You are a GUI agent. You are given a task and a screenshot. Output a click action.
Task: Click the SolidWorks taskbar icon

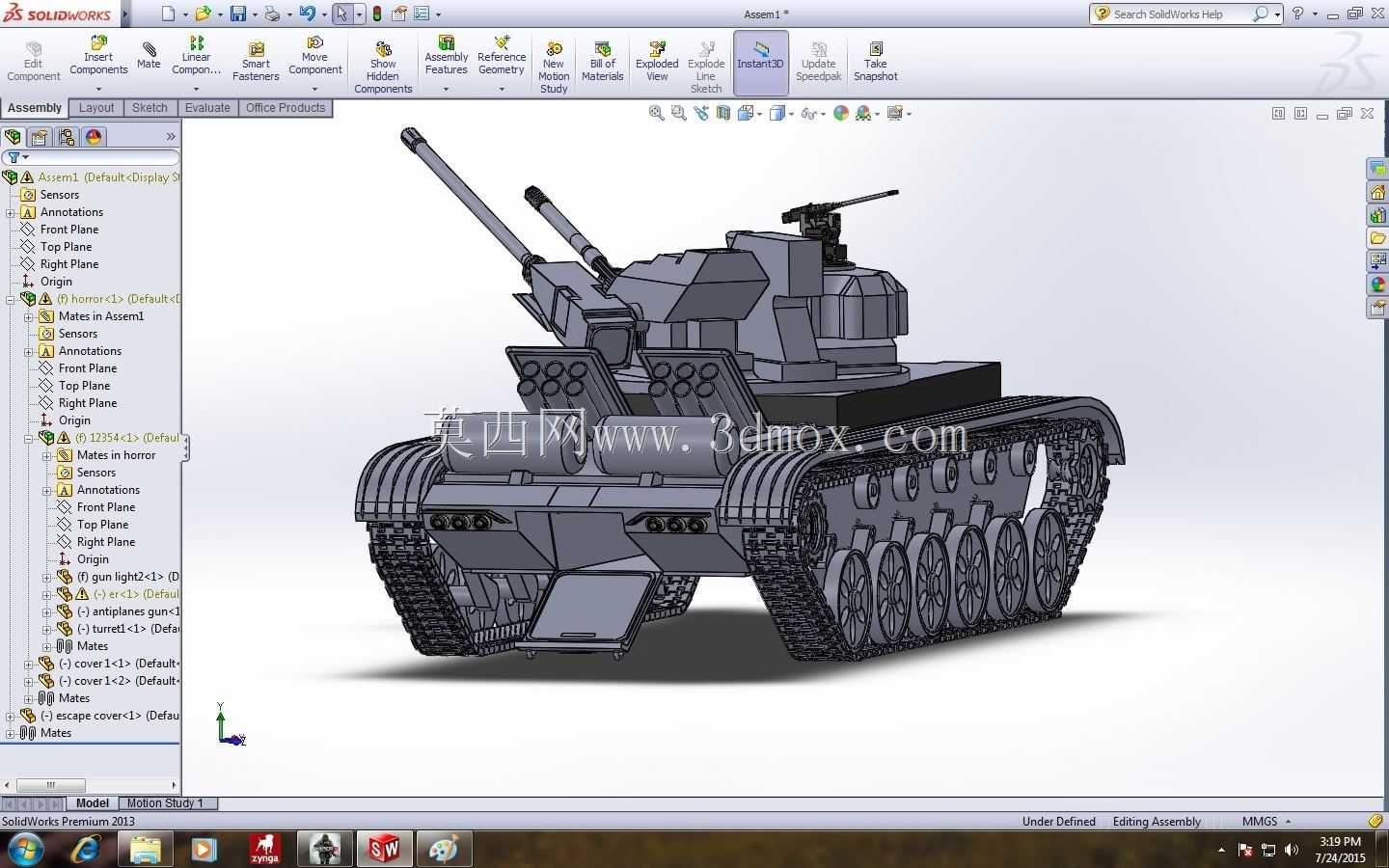coord(384,850)
